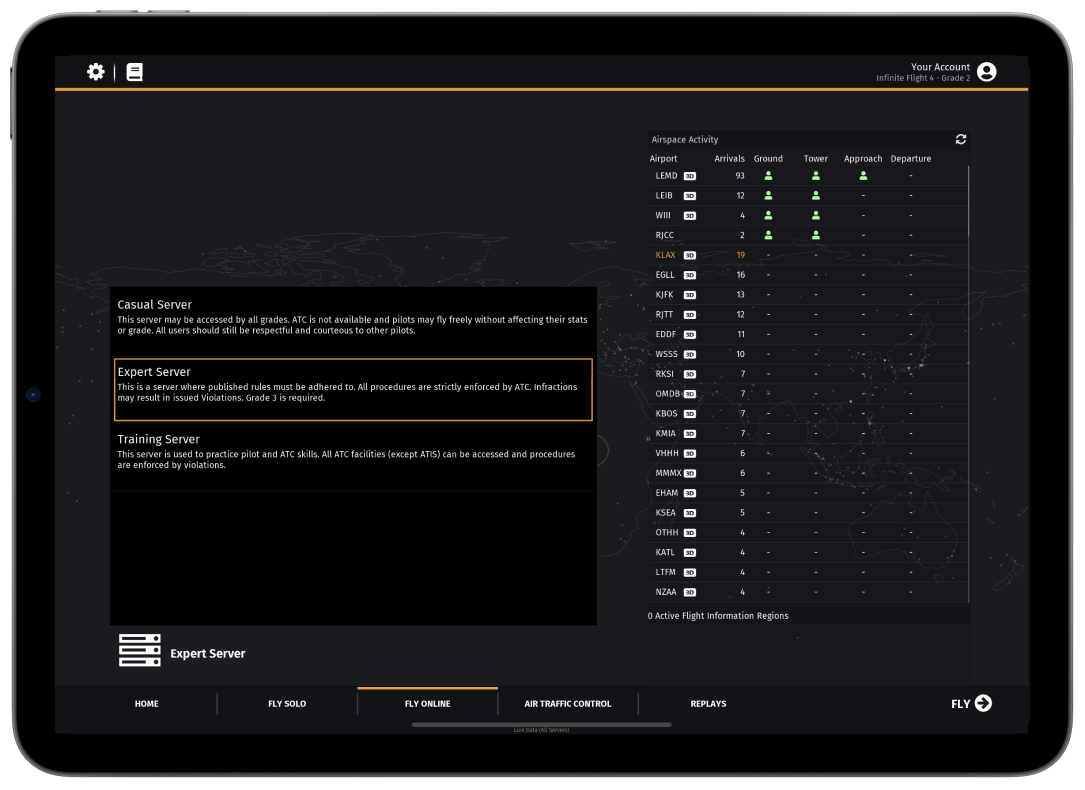Select the Expert Server option
The height and width of the screenshot is (790, 1085).
coord(352,389)
